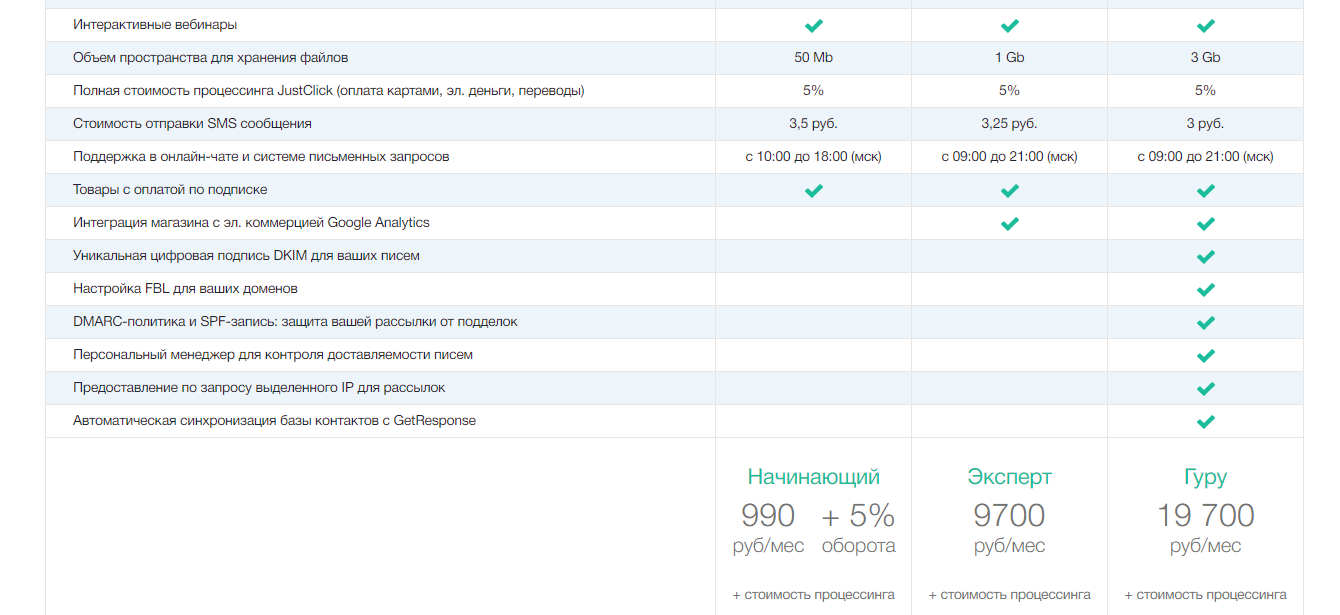Click the 9700 руб/мес price

click(x=1009, y=517)
